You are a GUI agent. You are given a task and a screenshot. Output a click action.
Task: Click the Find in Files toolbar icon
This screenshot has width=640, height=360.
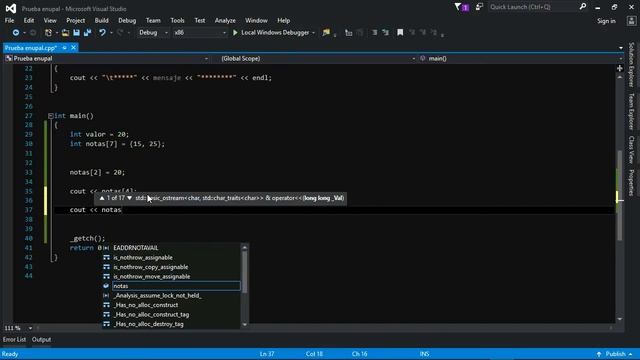click(x=326, y=32)
